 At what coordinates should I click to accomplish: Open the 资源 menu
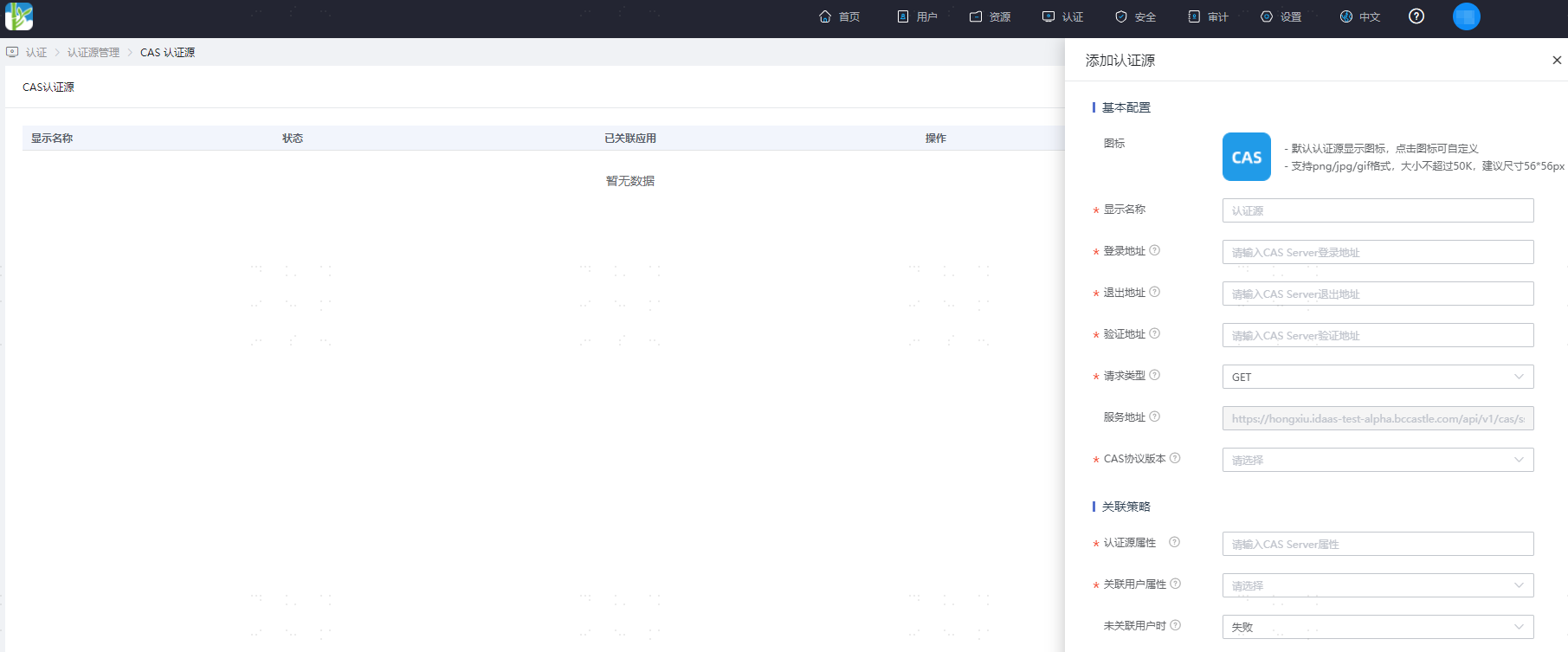coord(990,16)
